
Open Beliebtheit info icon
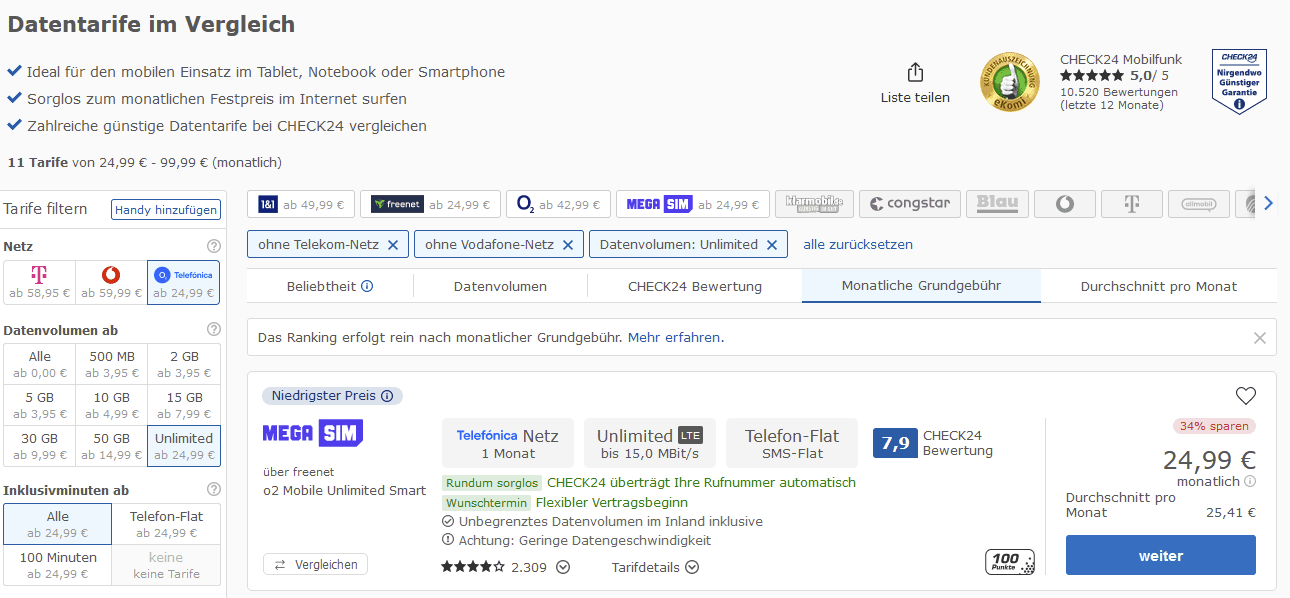tap(367, 286)
